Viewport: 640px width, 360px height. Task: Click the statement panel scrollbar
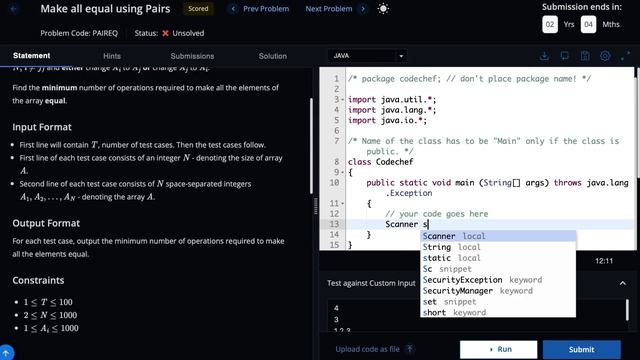coord(311,145)
